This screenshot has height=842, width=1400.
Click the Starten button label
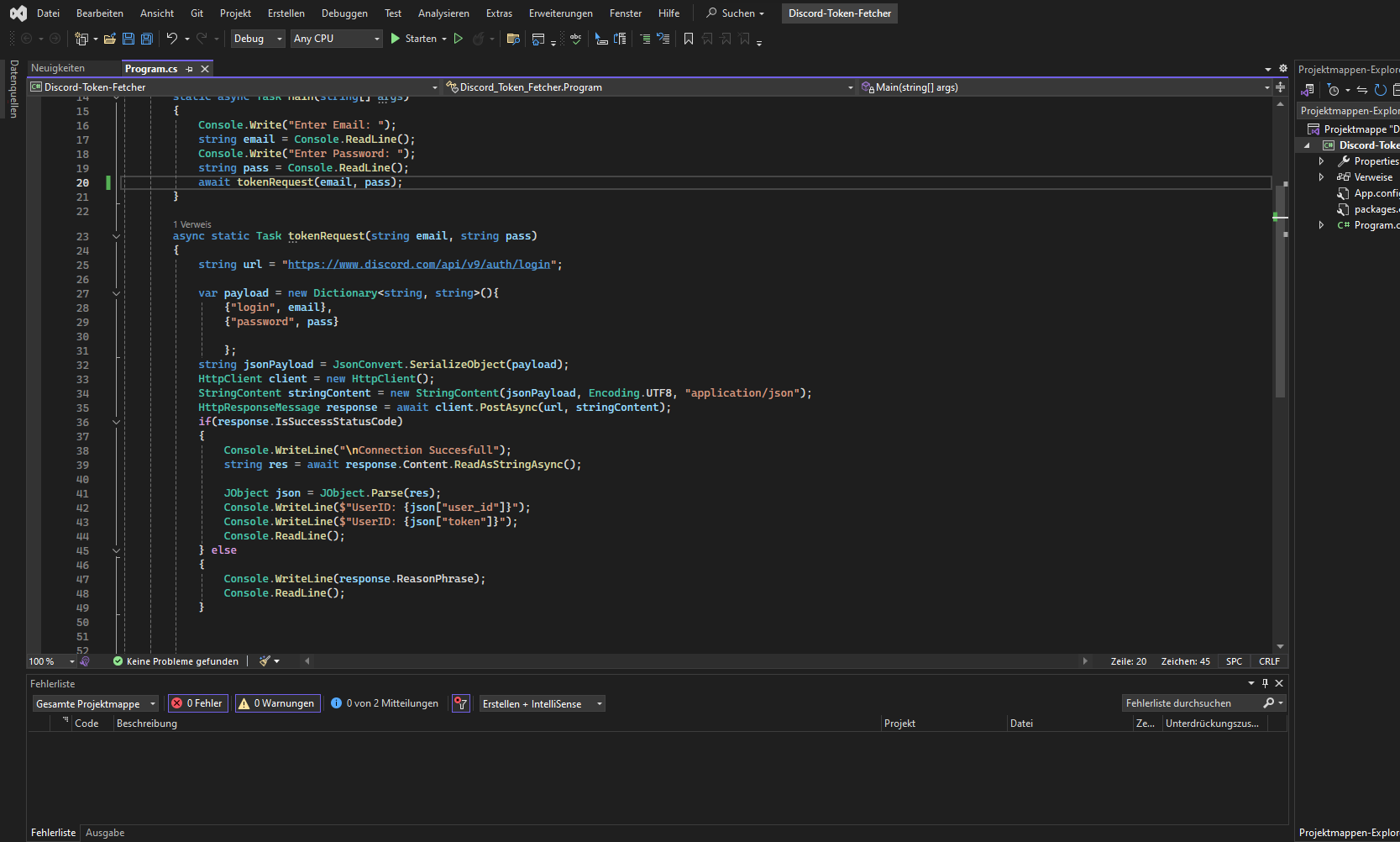click(x=421, y=39)
